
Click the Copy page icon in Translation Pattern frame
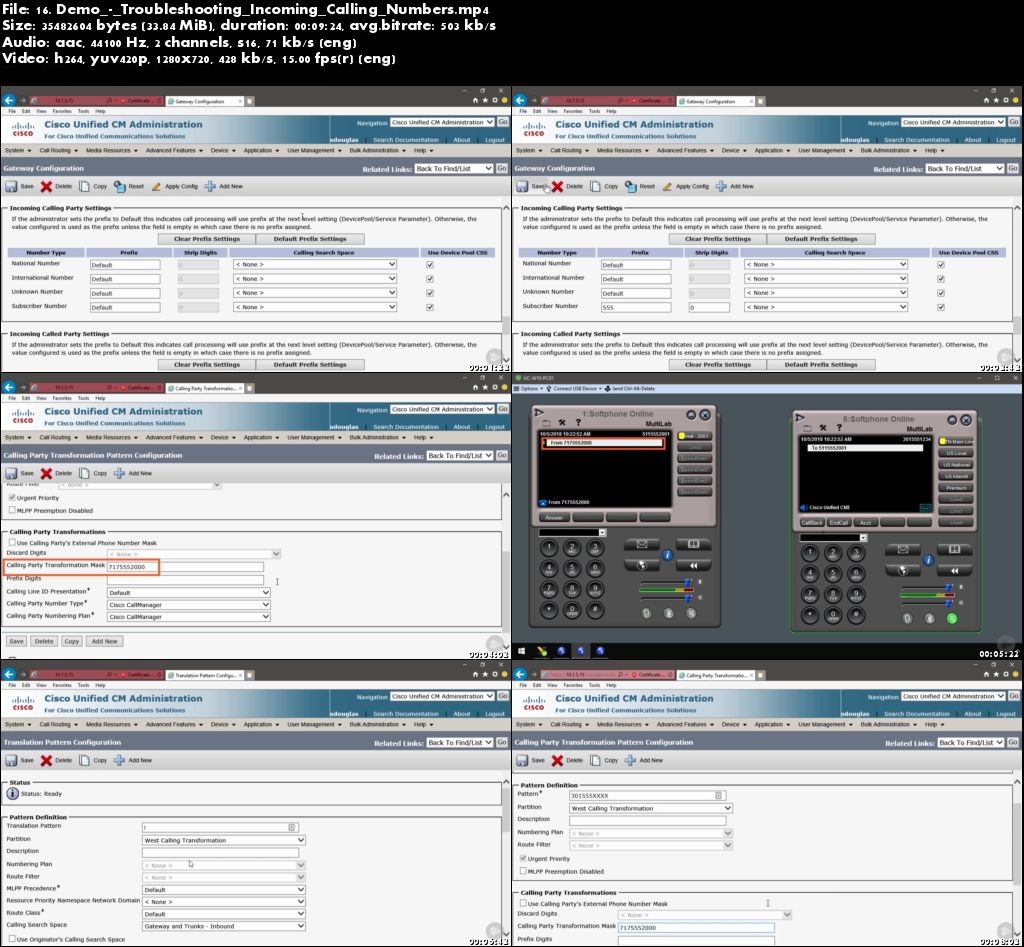tap(84, 760)
